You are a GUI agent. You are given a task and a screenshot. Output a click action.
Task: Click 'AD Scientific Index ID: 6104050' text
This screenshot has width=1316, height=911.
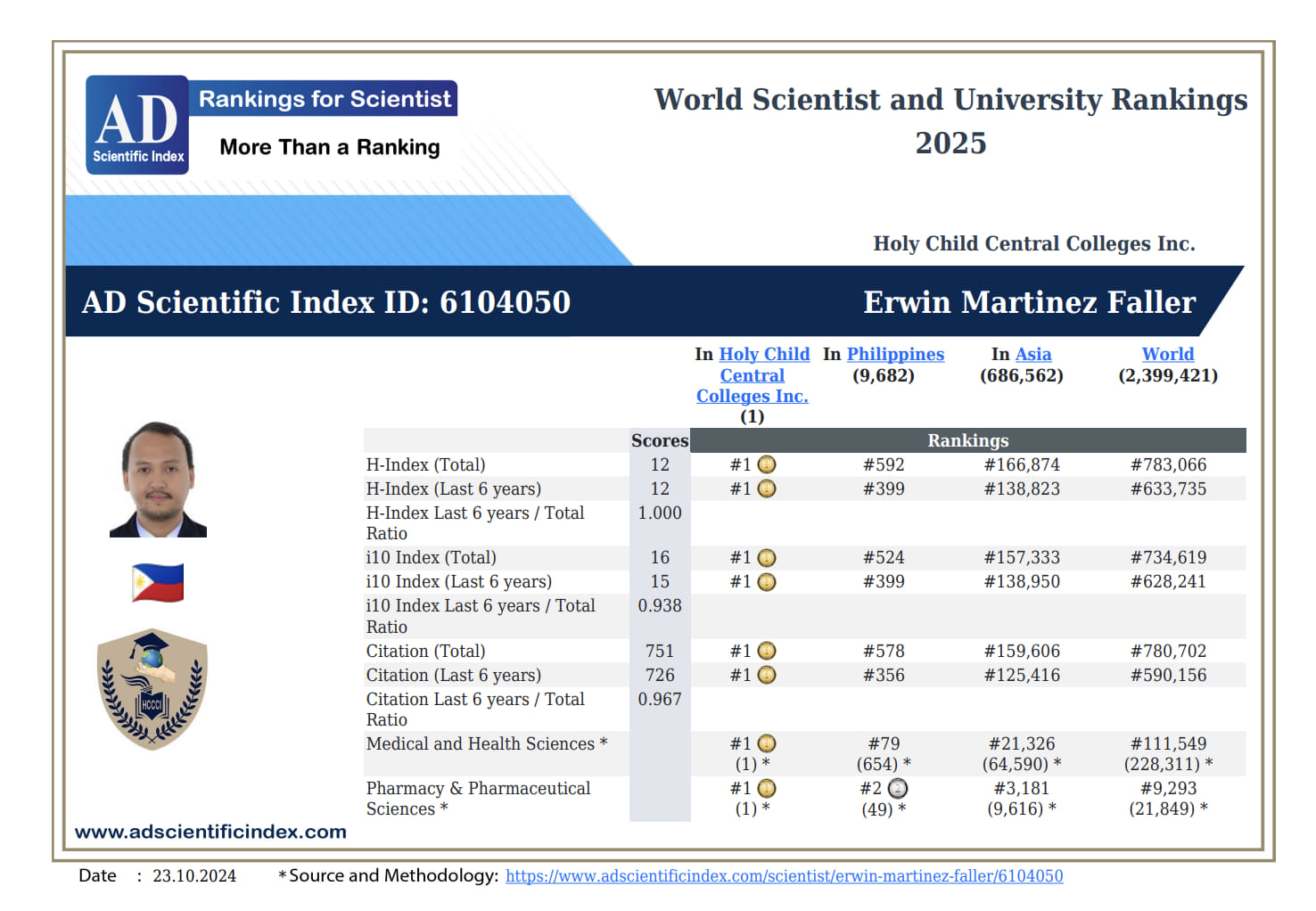tap(326, 302)
